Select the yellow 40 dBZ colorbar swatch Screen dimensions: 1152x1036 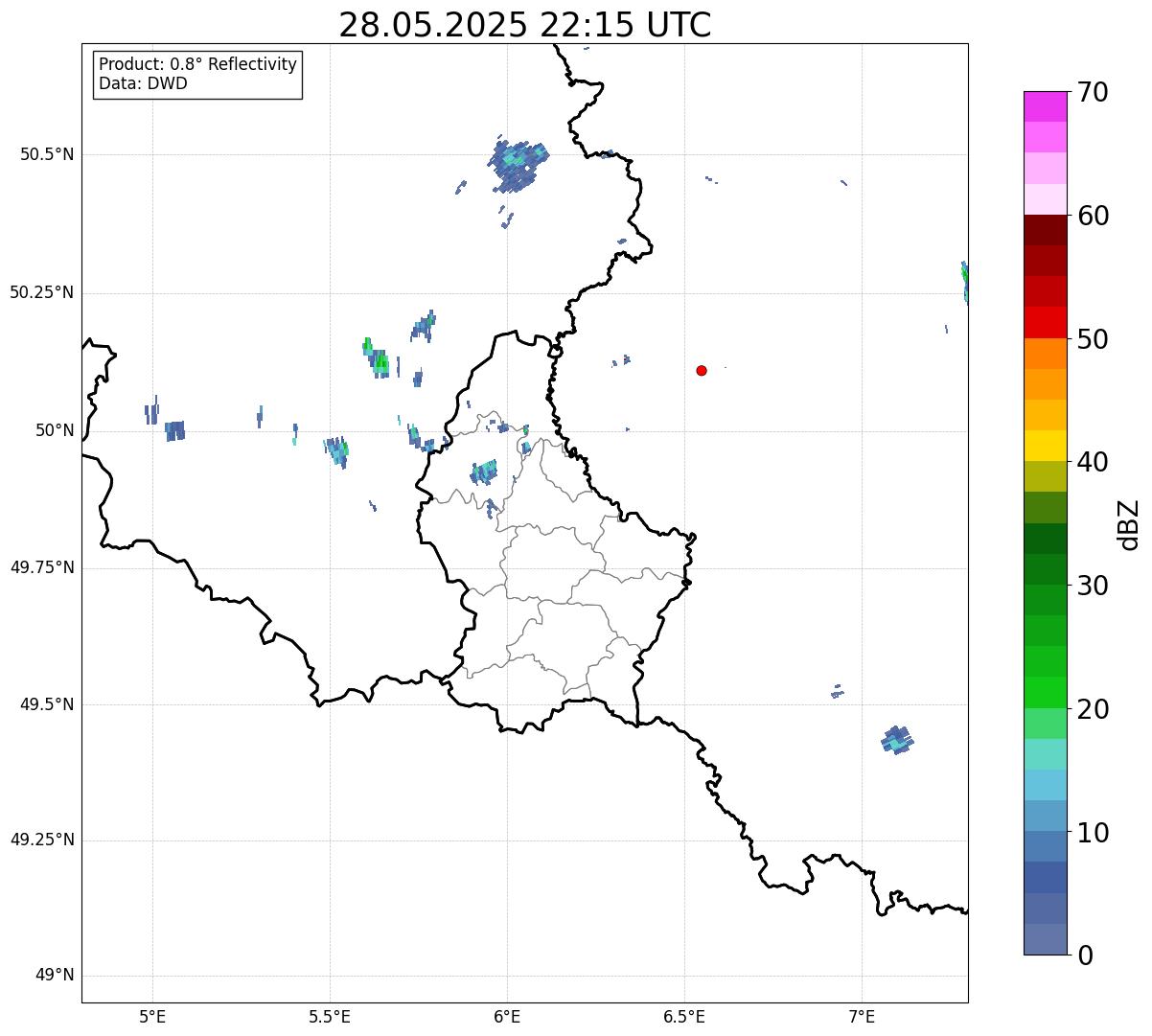click(1046, 446)
